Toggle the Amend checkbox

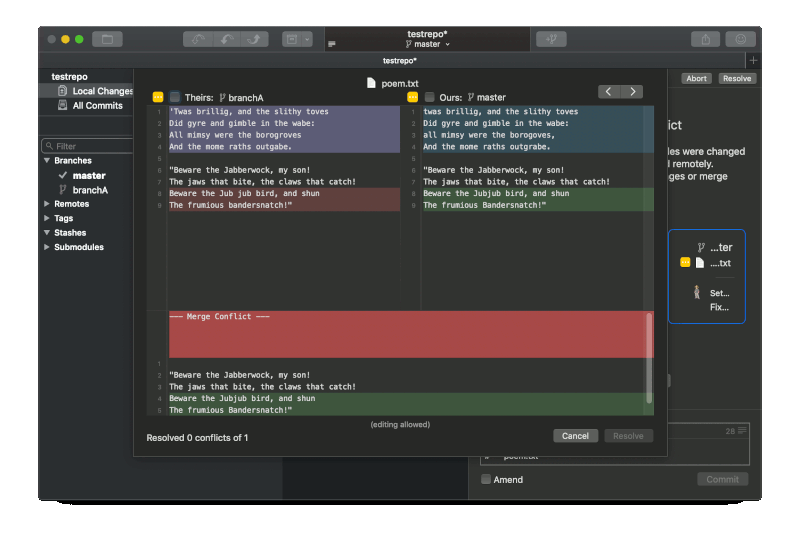(x=486, y=479)
